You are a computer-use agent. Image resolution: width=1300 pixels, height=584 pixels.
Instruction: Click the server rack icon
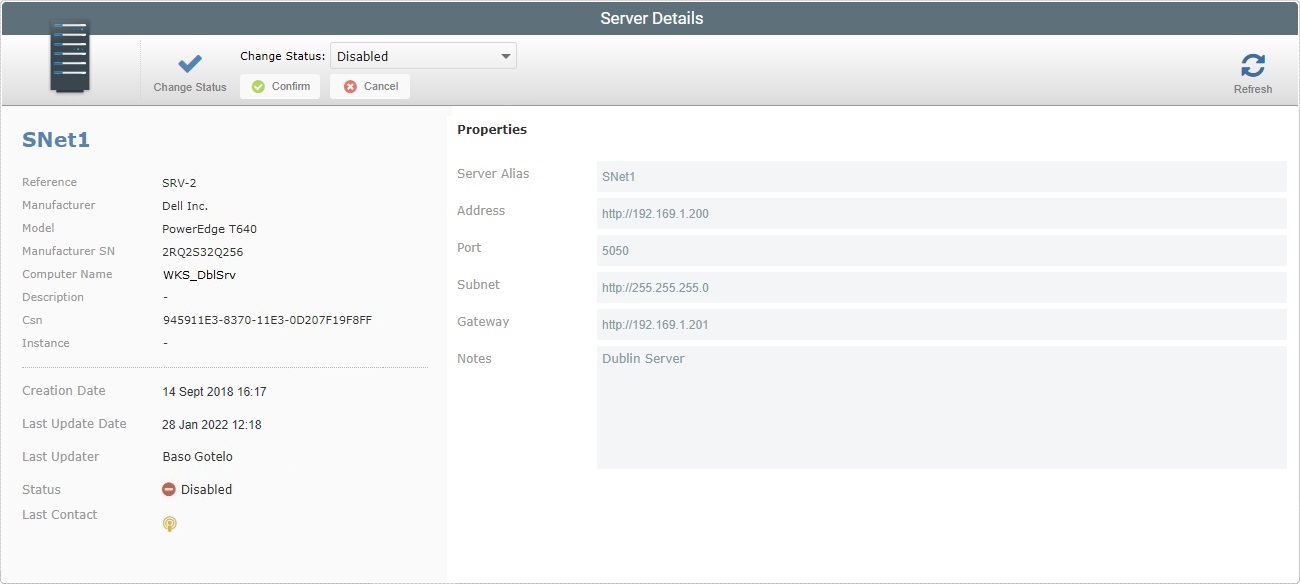click(69, 55)
